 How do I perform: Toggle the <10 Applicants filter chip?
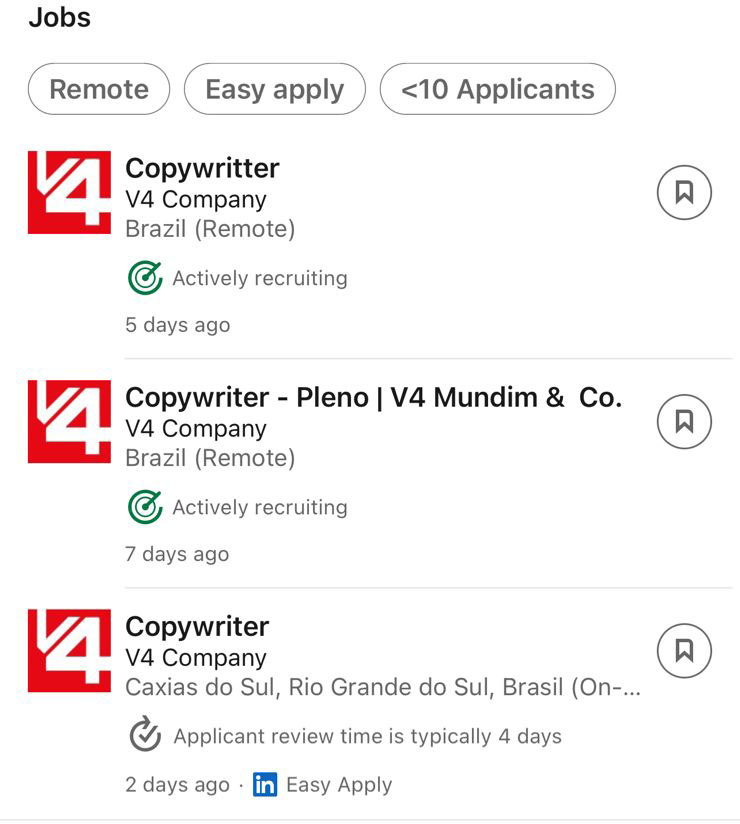497,89
